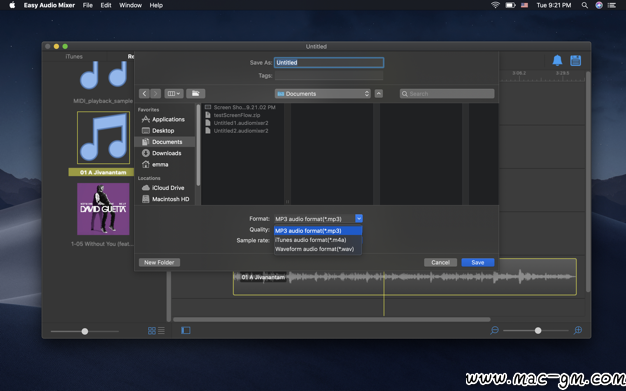Image resolution: width=626 pixels, height=391 pixels.
Task: Open Siri from the menu bar
Action: coord(599,5)
